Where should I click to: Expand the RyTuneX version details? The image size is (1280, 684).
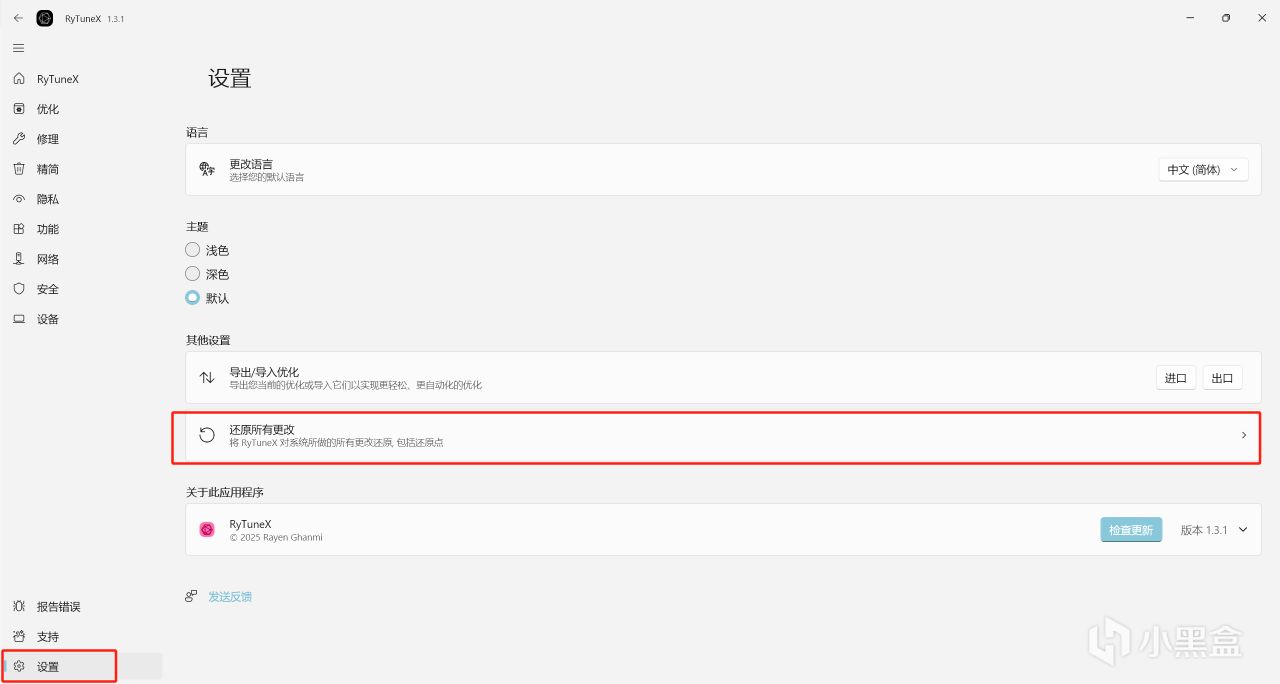1243,530
